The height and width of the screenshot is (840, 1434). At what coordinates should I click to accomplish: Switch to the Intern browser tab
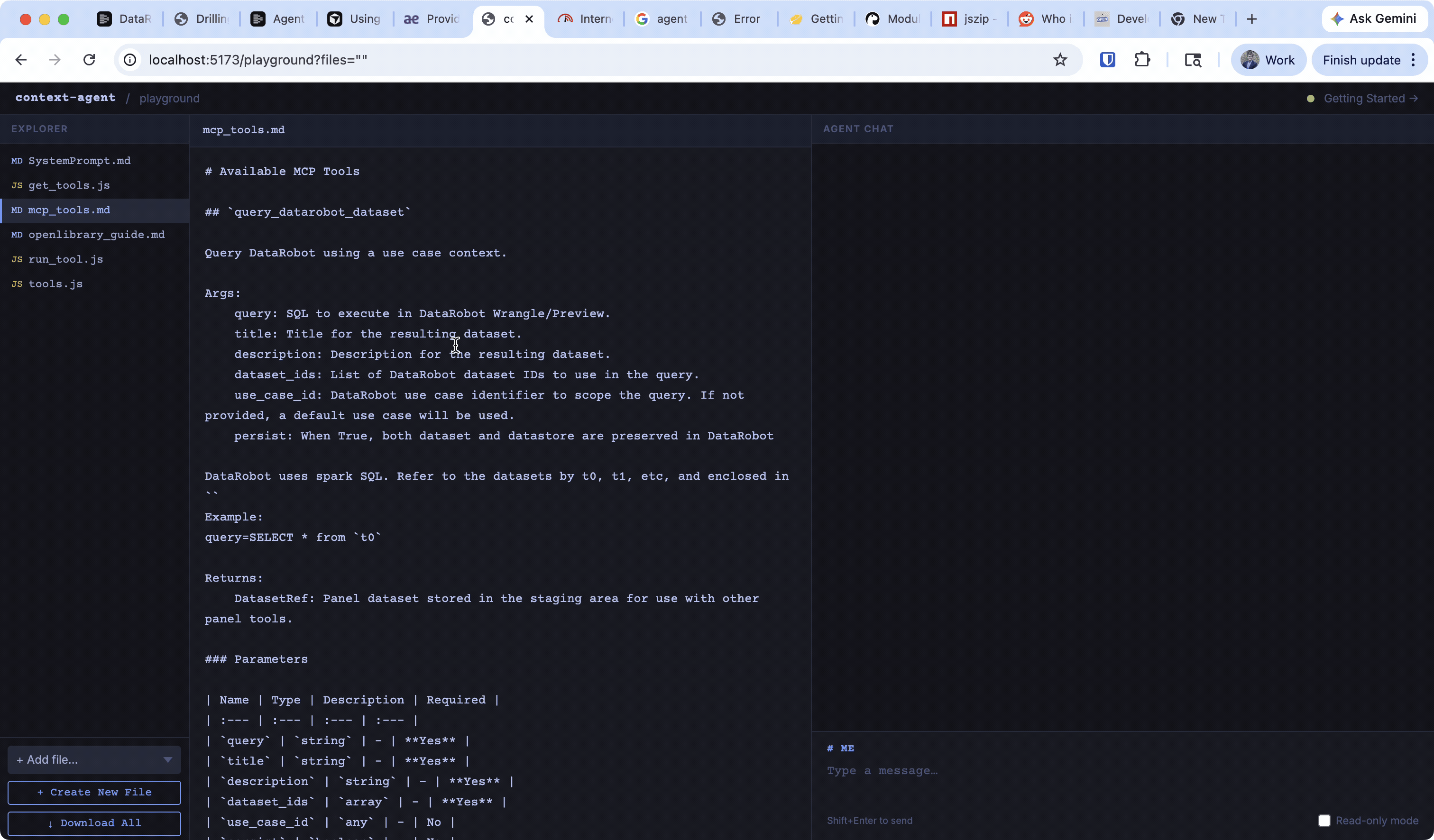point(586,19)
